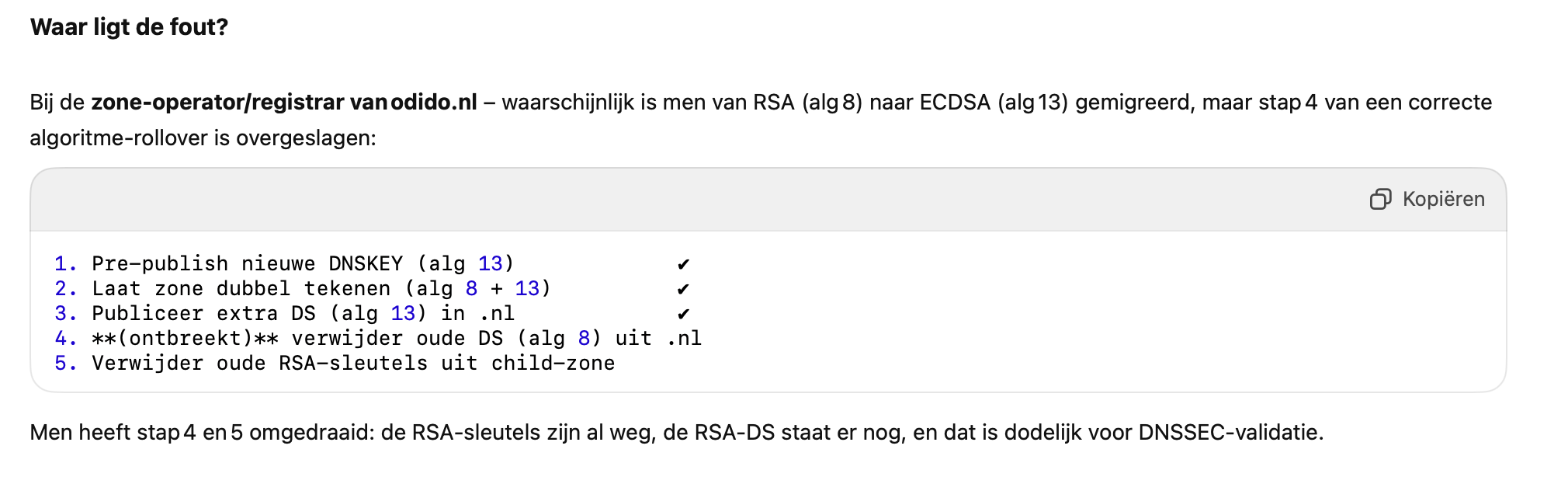Screen dimensions: 1568x477
Task: Click the heading 'Waar ligt de fout?'
Action: (129, 27)
